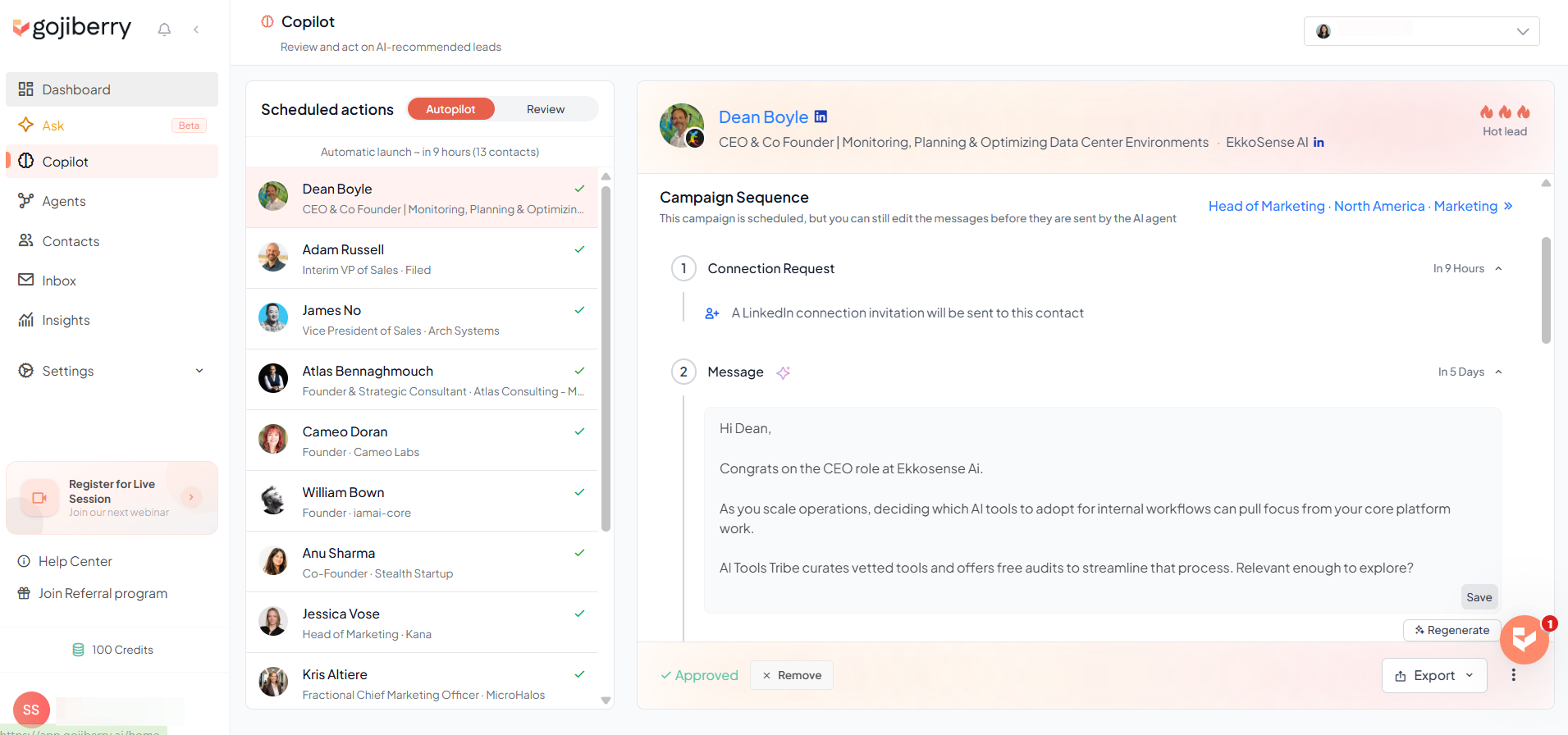Click the 100 Credits indicator
Screen dimensions: 1568x735
pyautogui.click(x=112, y=650)
